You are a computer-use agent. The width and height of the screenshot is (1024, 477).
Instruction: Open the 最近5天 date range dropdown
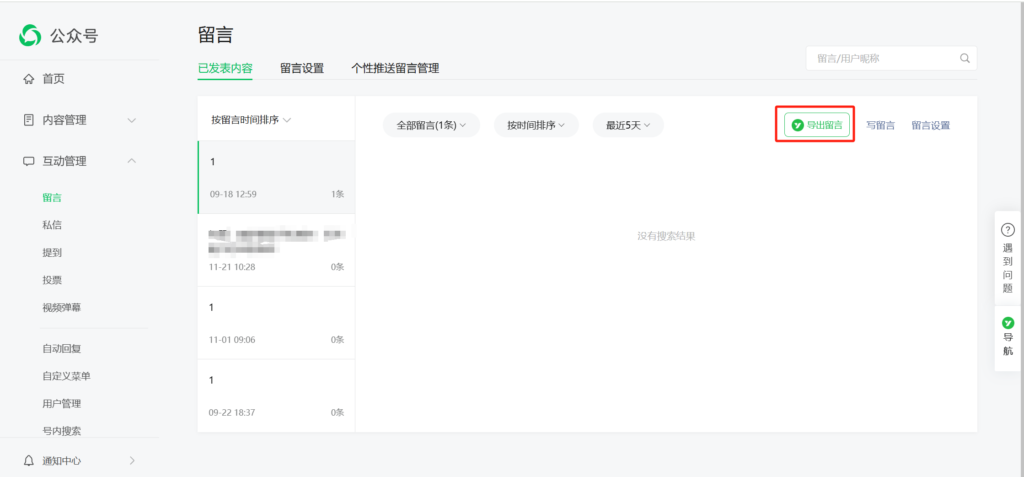(628, 125)
